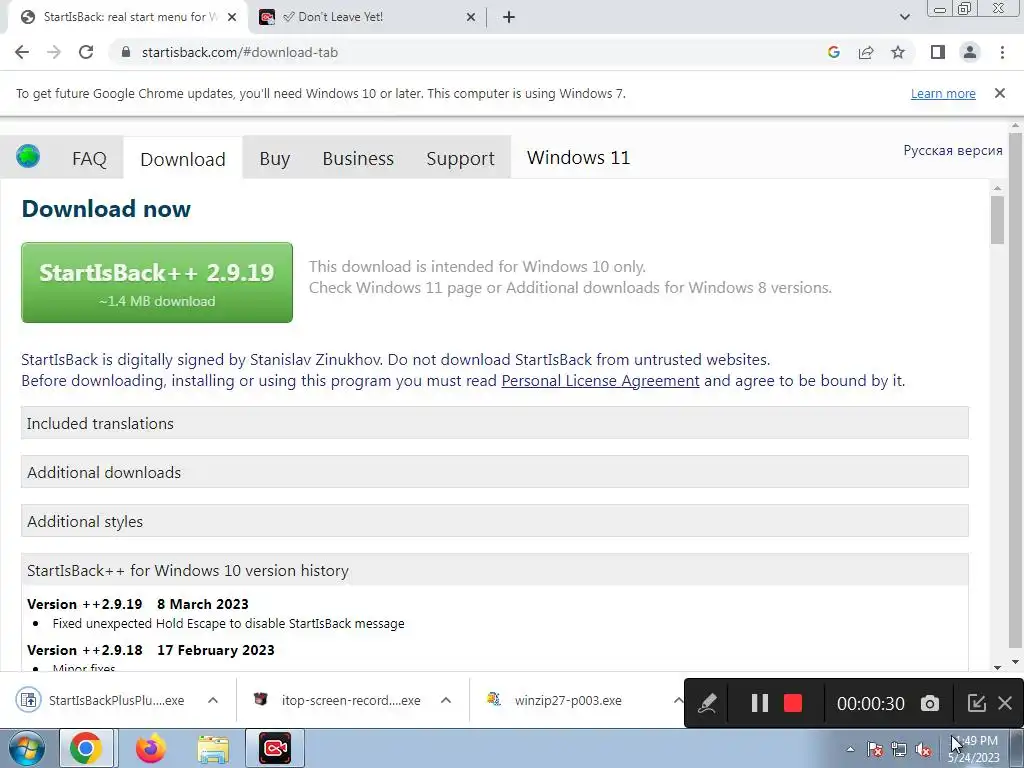Open options chevron for StartIsBackPlusPlus download
This screenshot has width=1024, height=768.
pyautogui.click(x=213, y=700)
